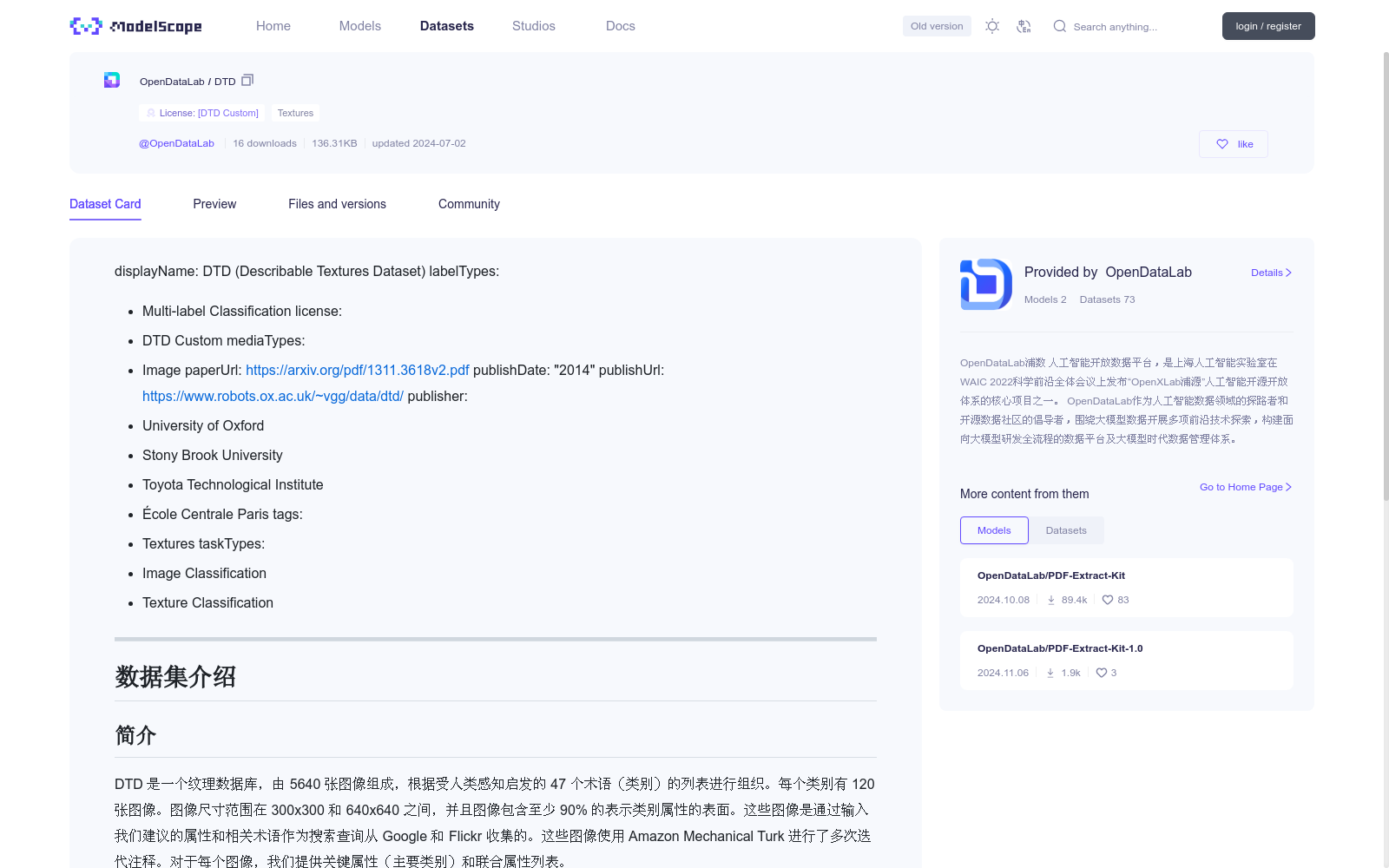Select Datasets tab under More content

1066,530
